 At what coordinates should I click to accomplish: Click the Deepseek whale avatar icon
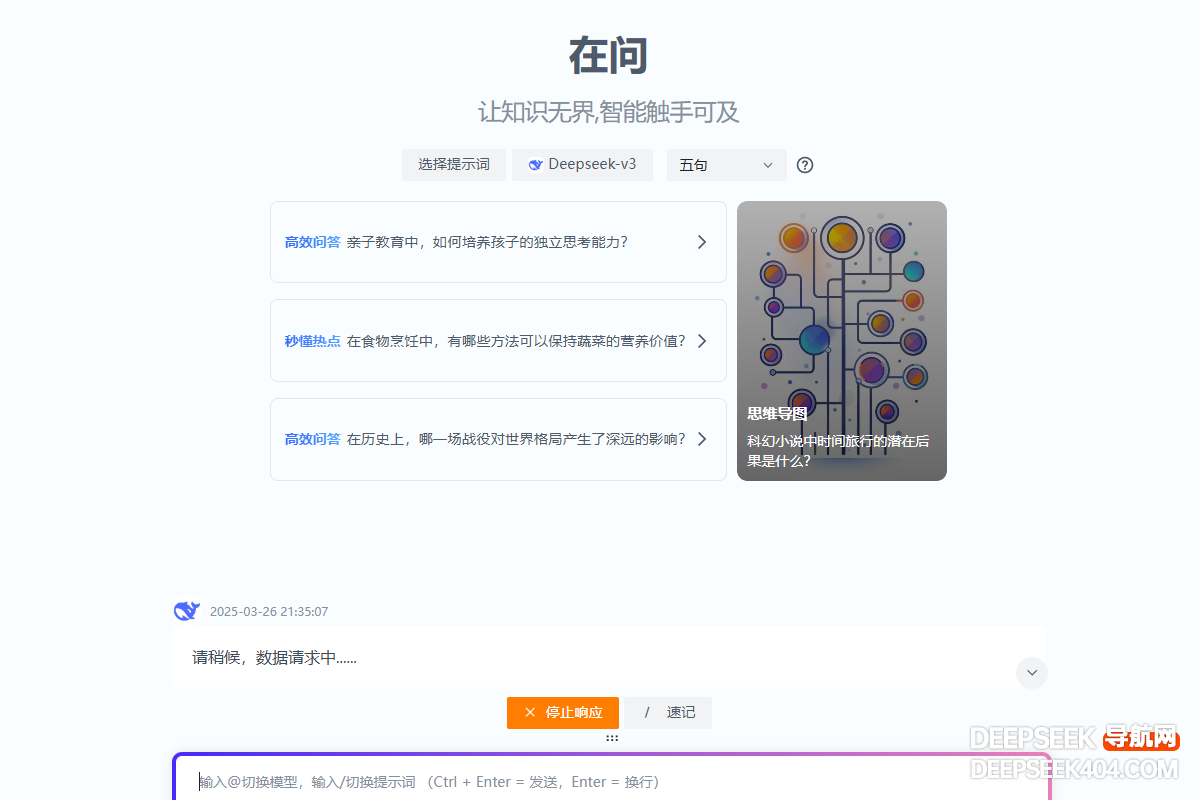[x=187, y=611]
